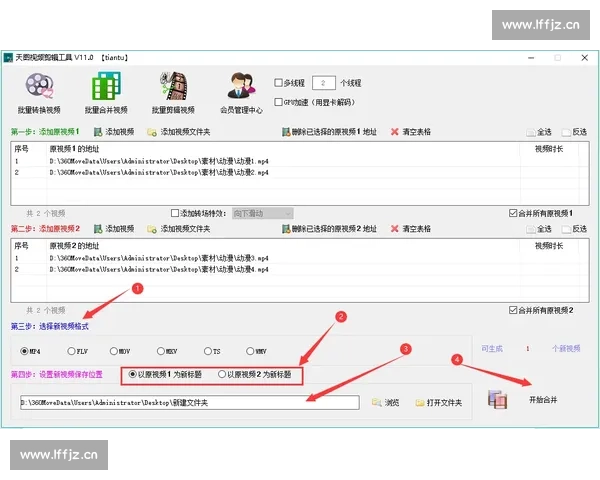Click 全选 in step one
The image size is (600, 480).
click(540, 132)
